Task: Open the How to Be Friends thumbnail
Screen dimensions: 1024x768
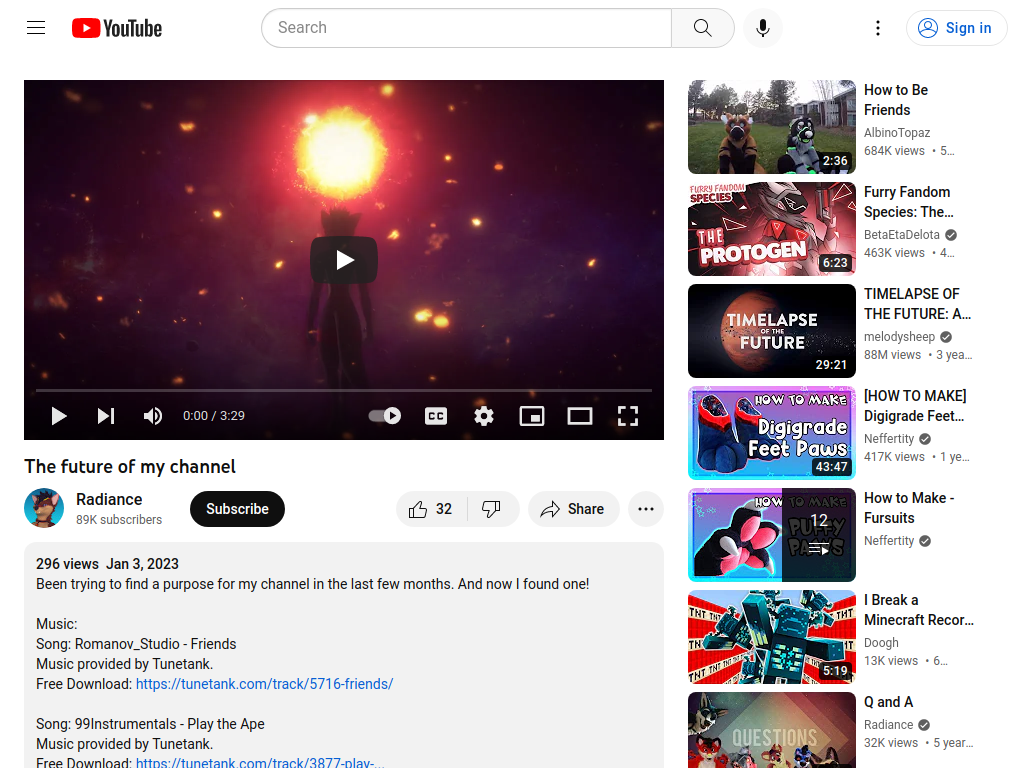Action: (772, 127)
